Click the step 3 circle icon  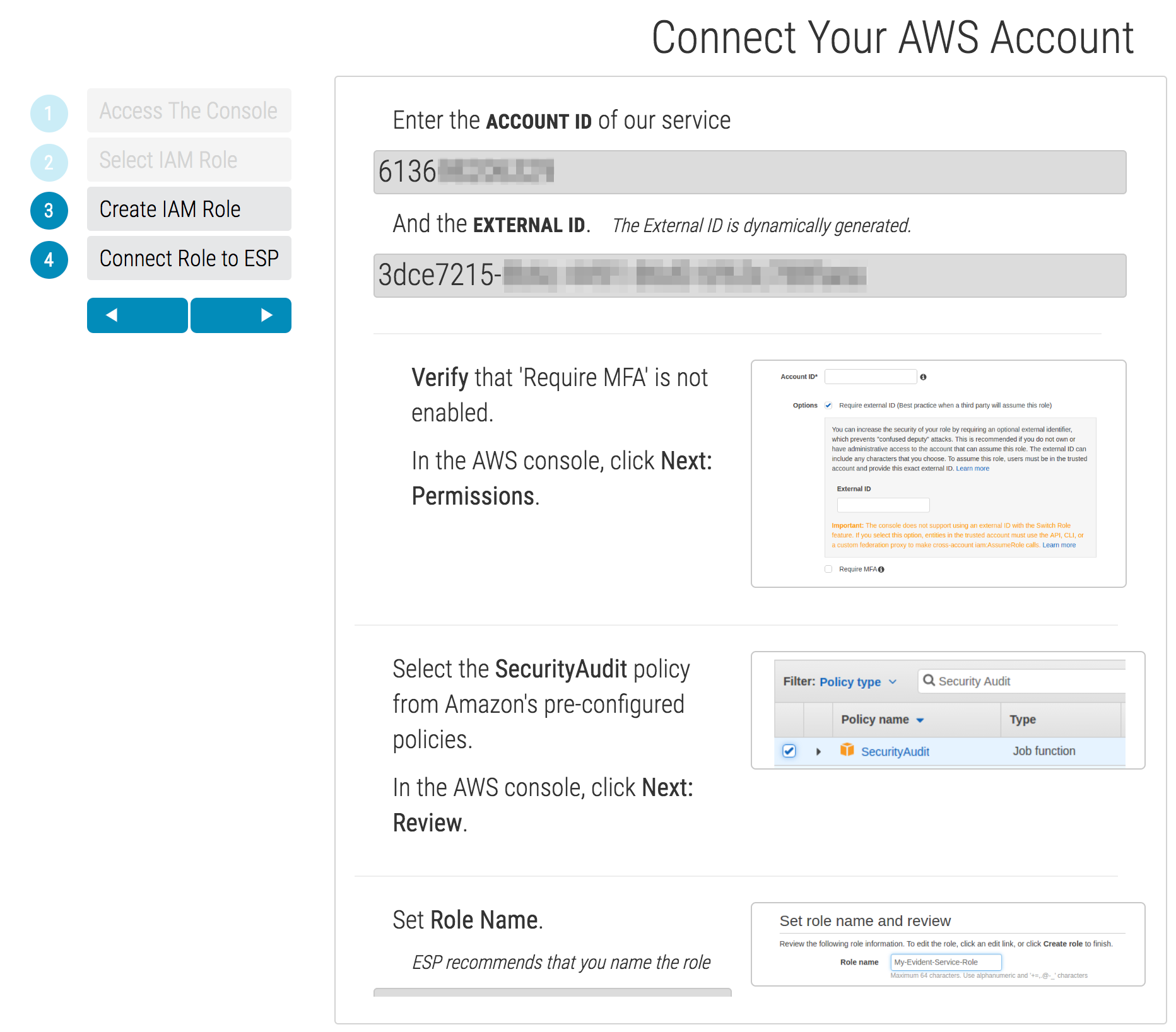(x=49, y=211)
